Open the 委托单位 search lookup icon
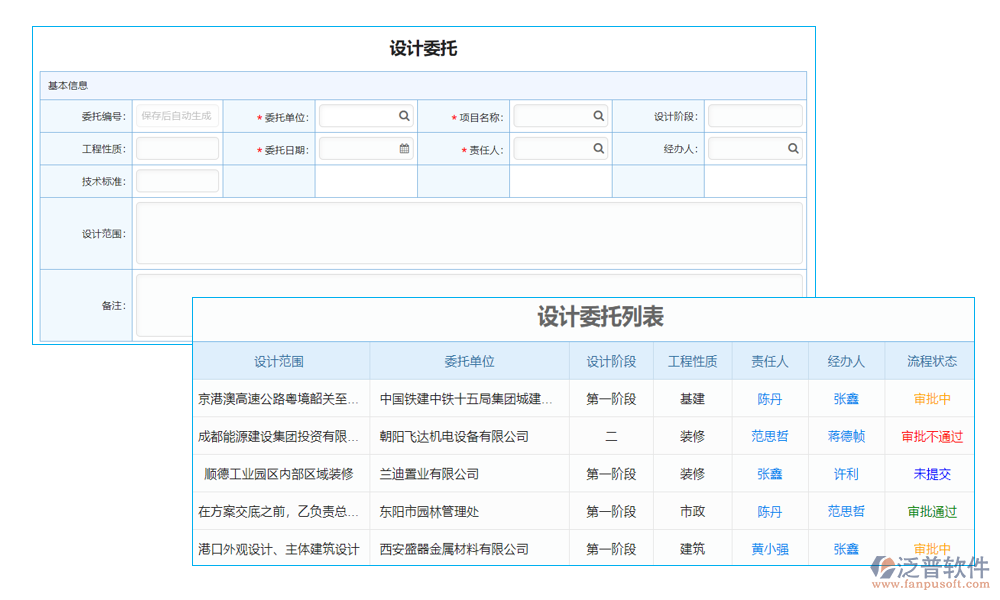1000x600 pixels. [404, 115]
